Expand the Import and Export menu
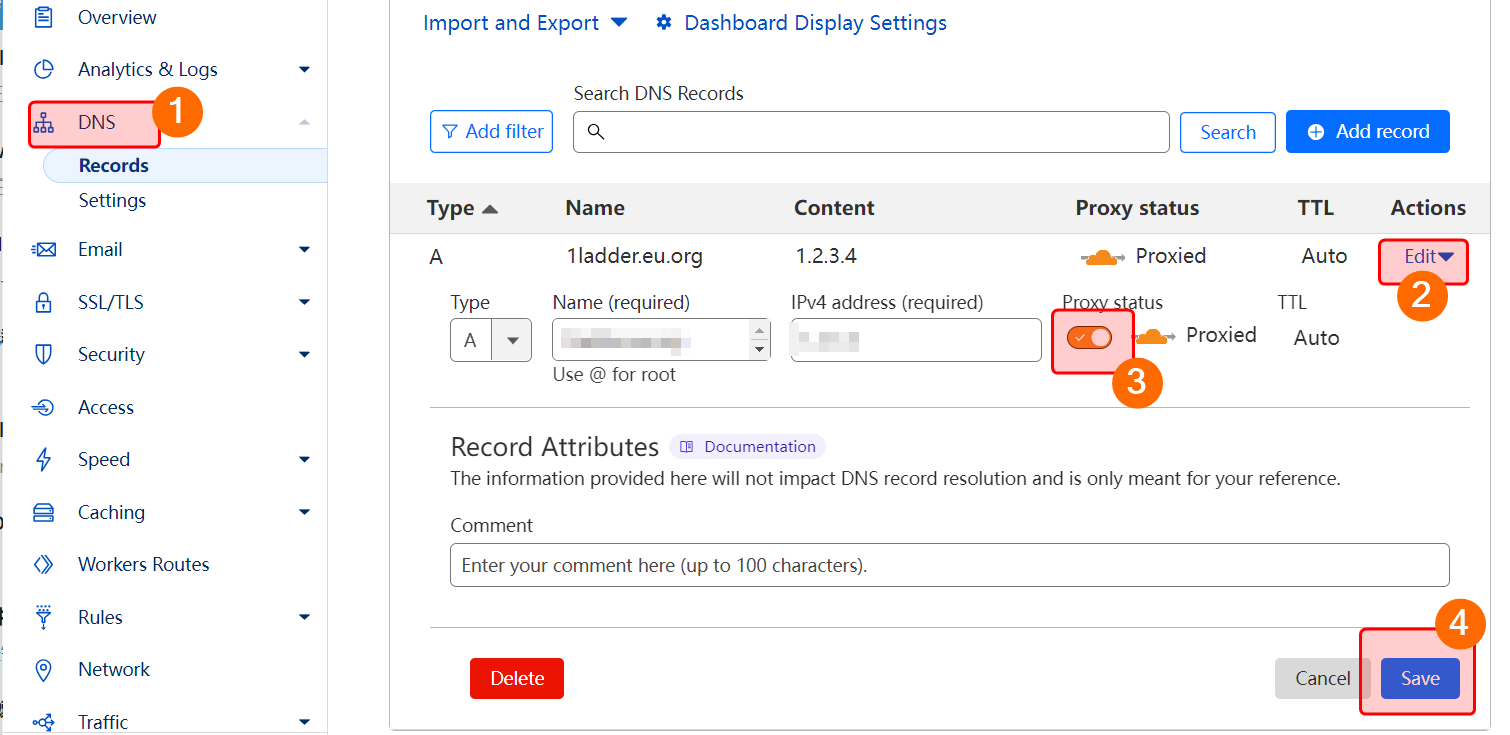Screen dimensions: 1510x735 click(x=525, y=22)
